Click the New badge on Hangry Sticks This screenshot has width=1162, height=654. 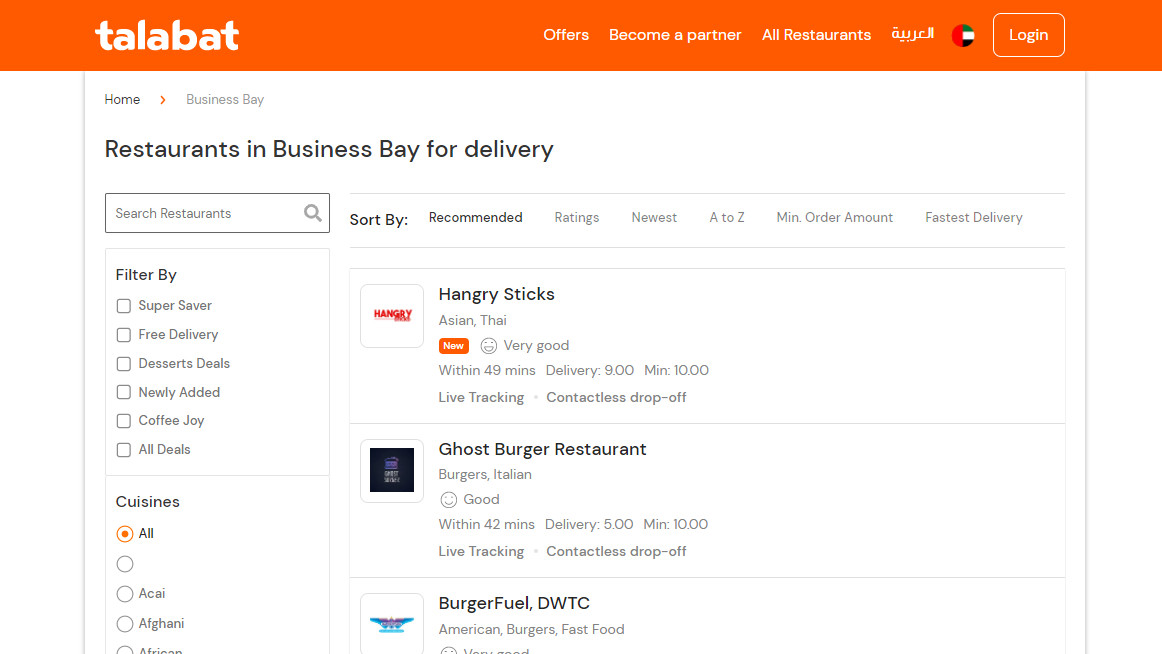(454, 345)
